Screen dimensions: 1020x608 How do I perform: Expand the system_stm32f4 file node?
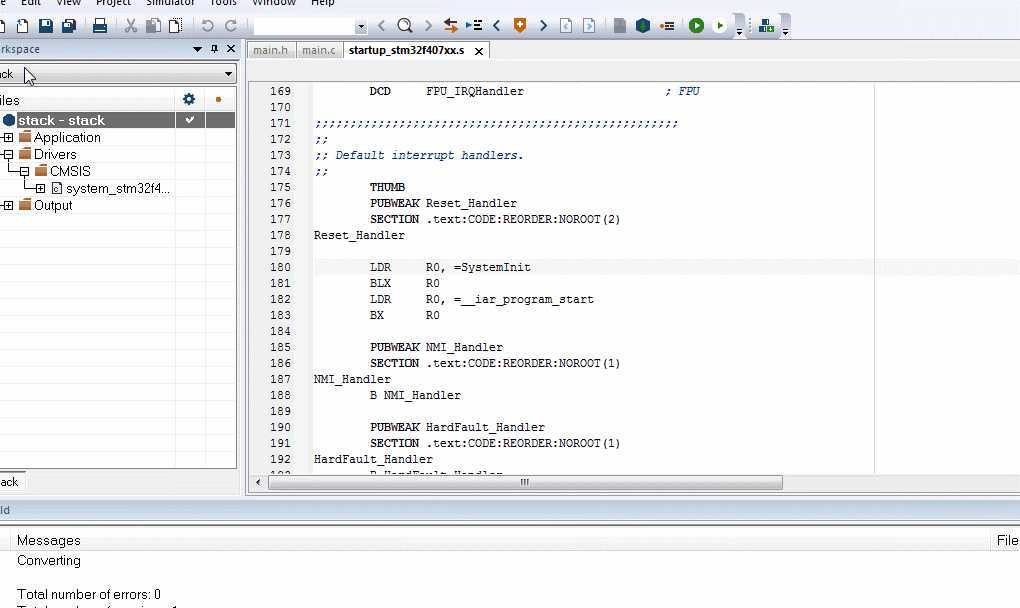click(40, 189)
